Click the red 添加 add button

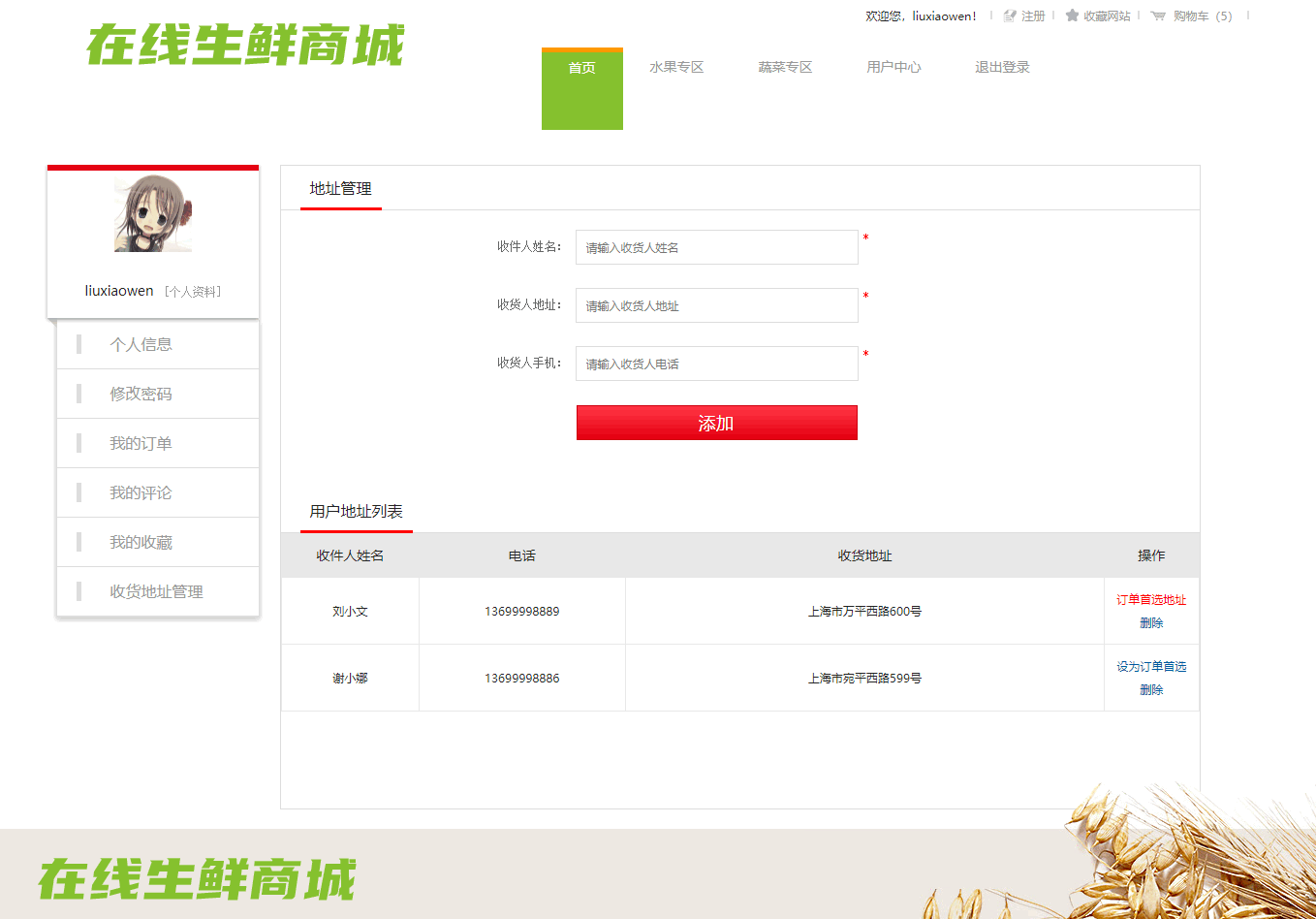tap(717, 423)
